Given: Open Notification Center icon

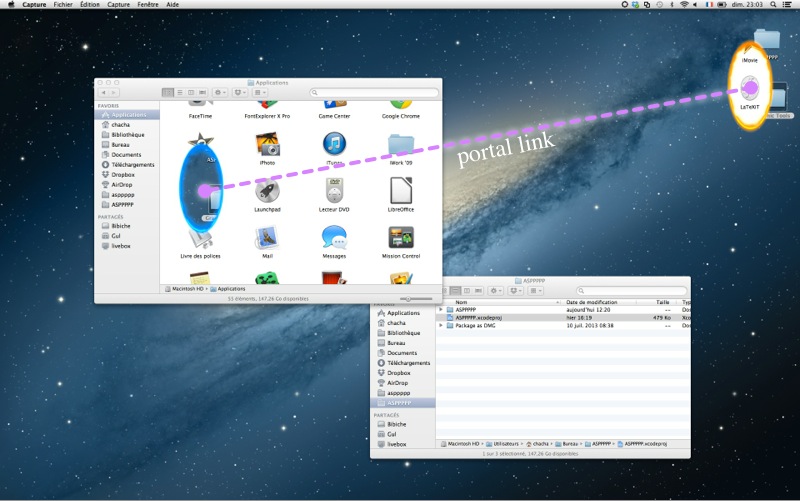Looking at the screenshot, I should tap(787, 5).
